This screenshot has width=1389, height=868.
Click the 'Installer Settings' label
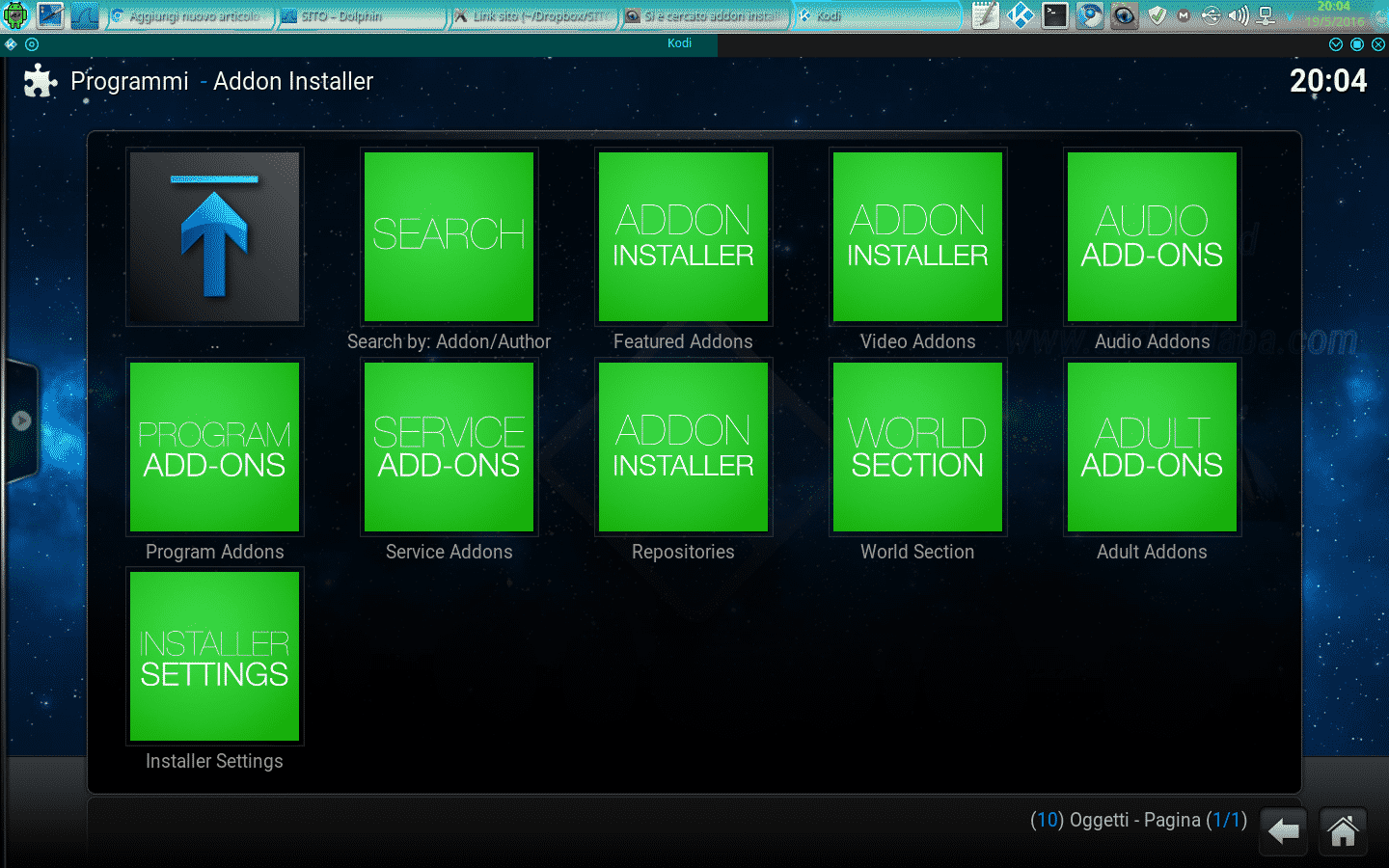(x=214, y=761)
